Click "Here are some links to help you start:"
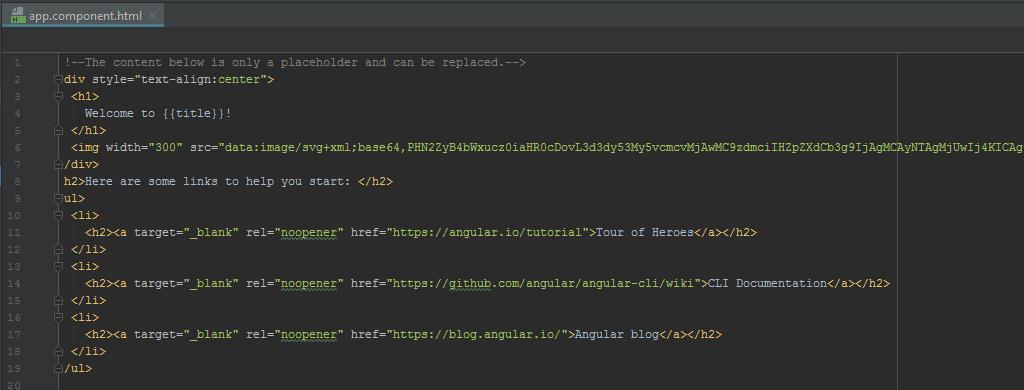Screen dimensions: 1024x390 click(218, 182)
